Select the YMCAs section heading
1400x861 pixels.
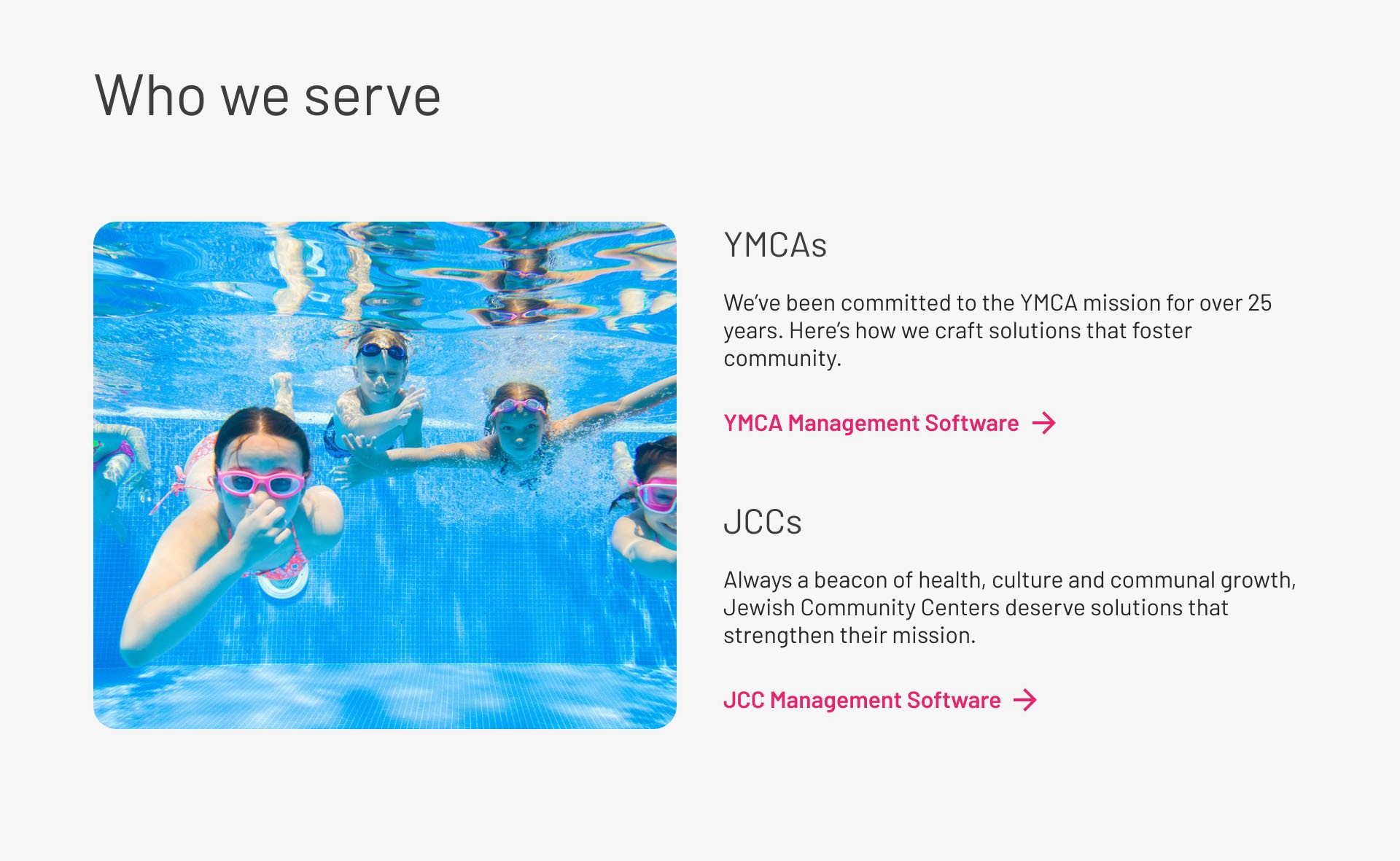[775, 245]
